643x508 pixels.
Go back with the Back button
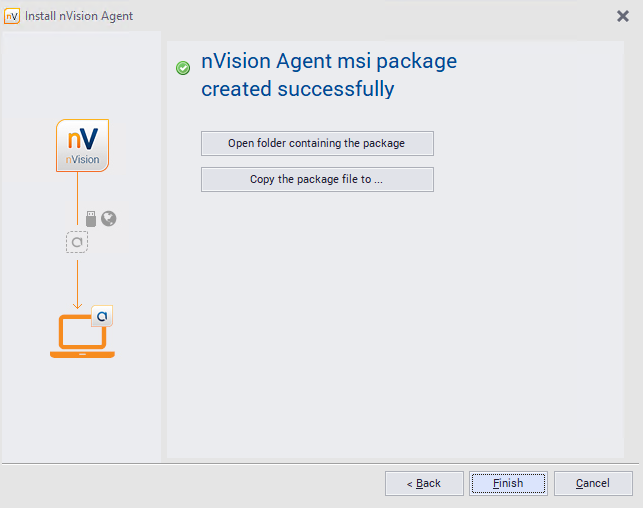[424, 483]
